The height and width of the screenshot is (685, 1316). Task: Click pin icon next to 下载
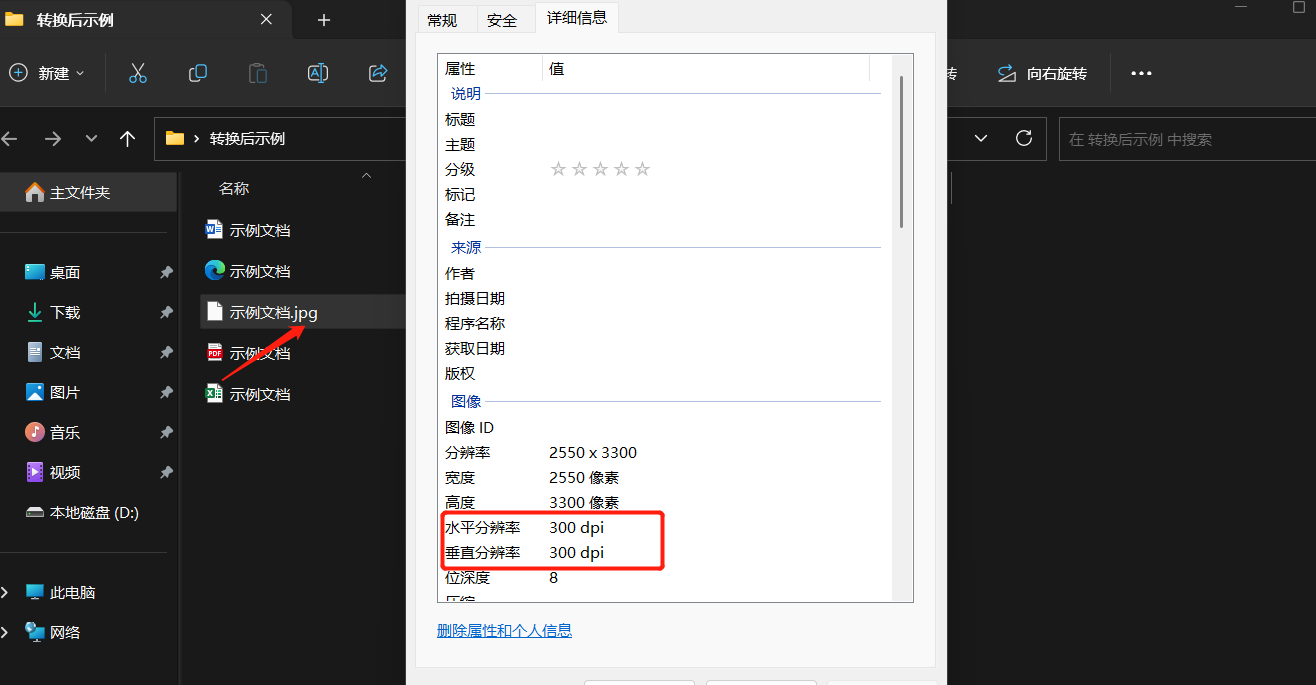[x=166, y=312]
